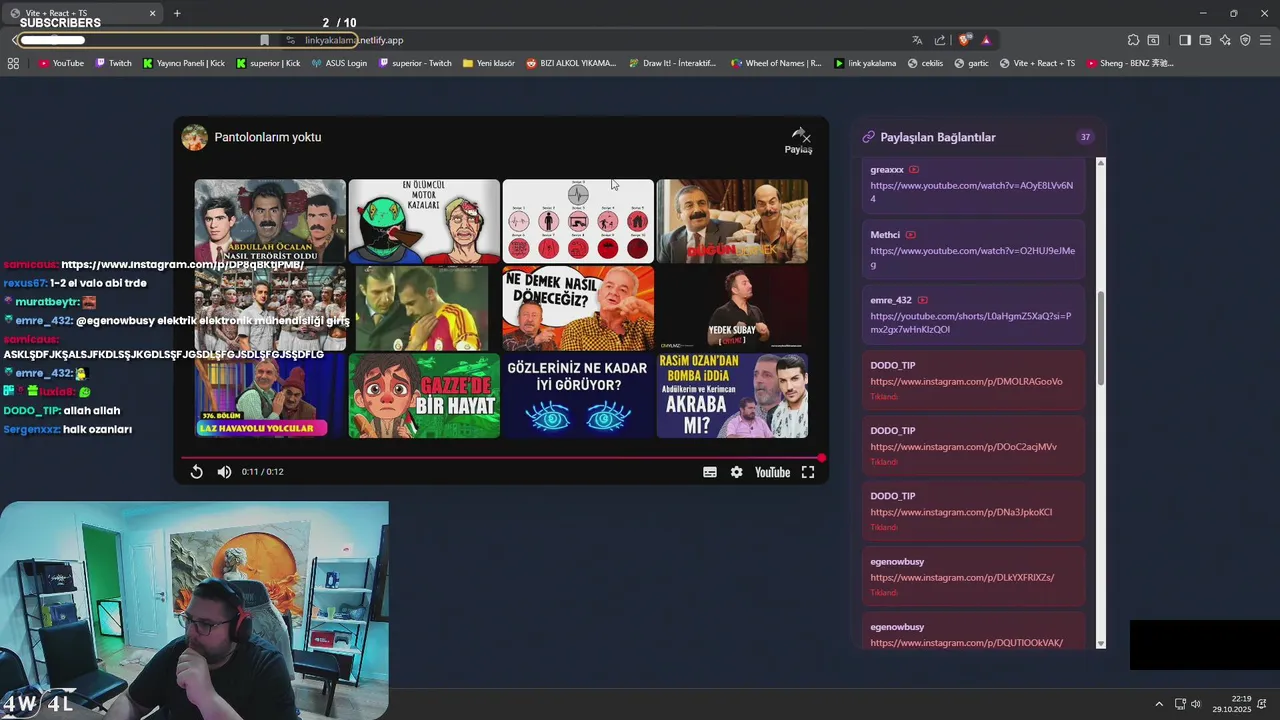Enter fullscreen in video player
The image size is (1280, 720).
[808, 472]
